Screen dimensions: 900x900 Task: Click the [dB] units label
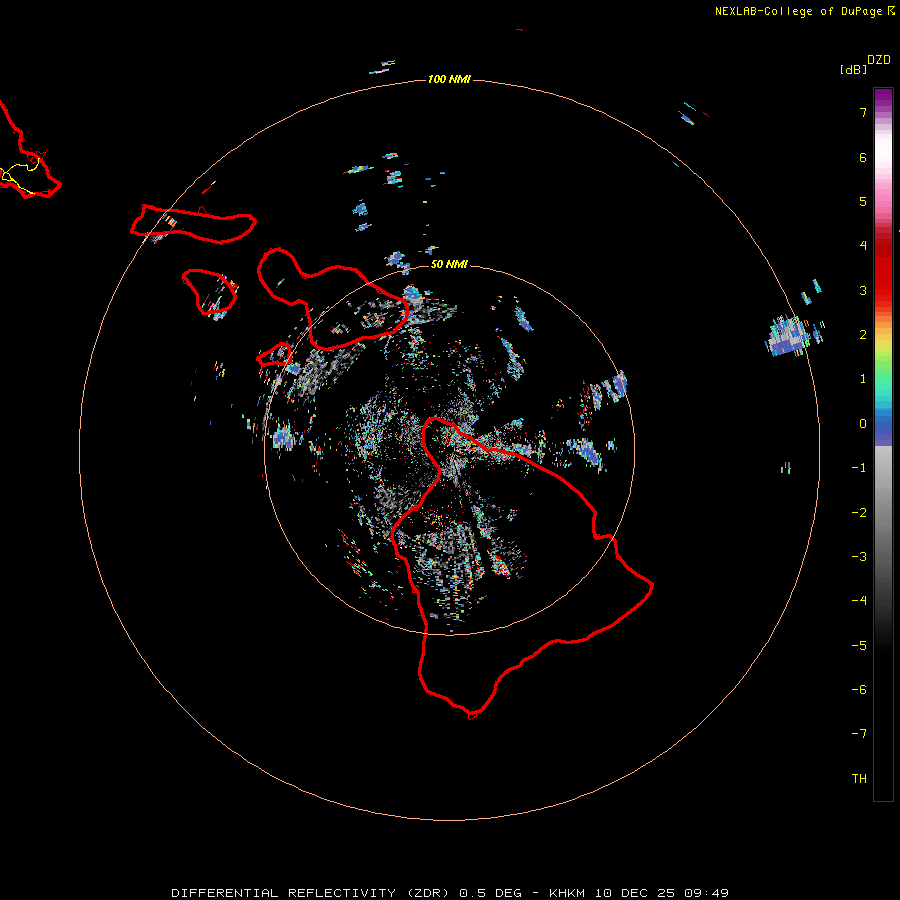(x=854, y=70)
